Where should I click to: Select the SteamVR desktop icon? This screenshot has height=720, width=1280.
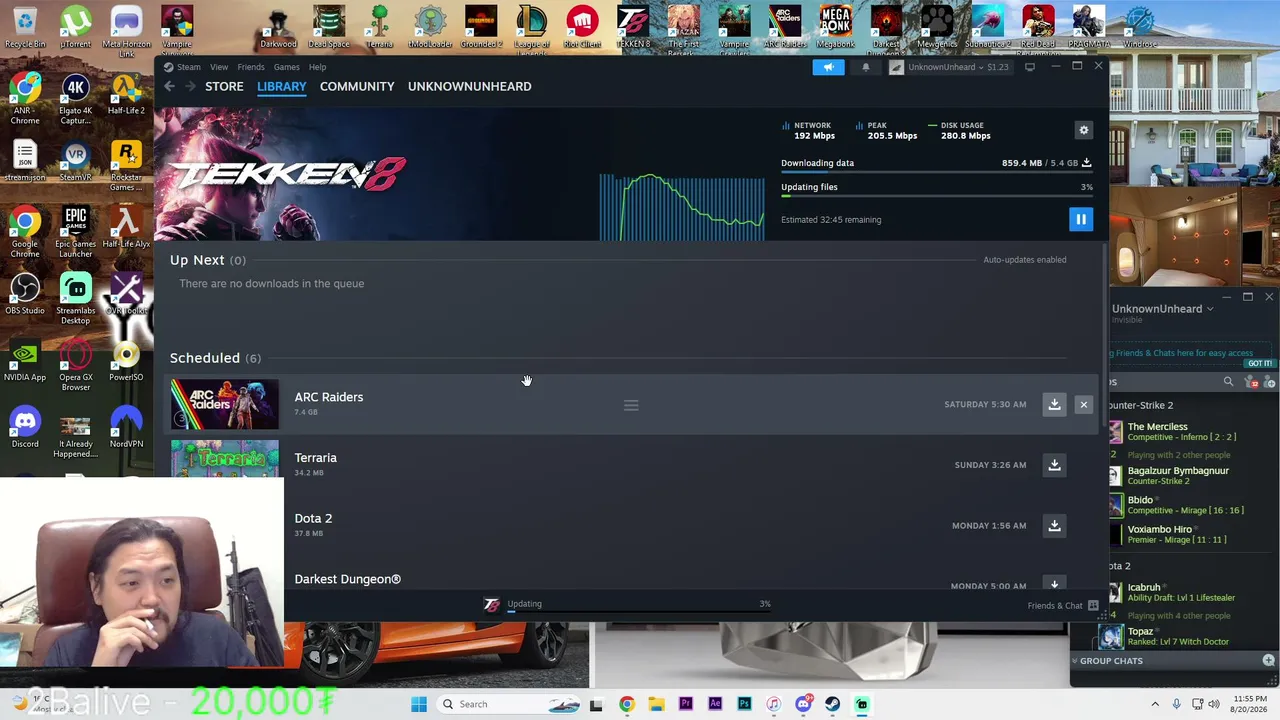point(76,161)
